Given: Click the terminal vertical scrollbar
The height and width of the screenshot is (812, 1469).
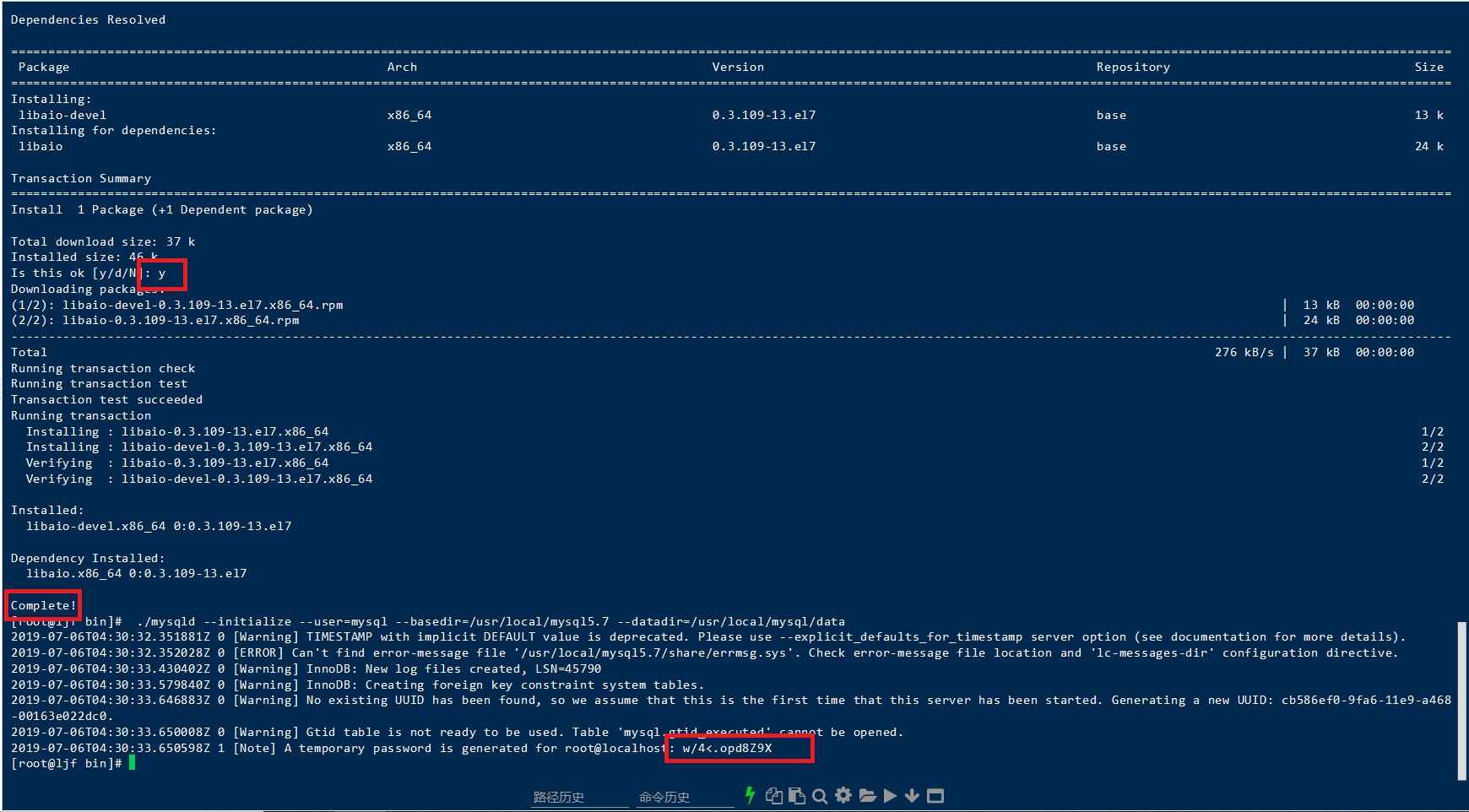Looking at the screenshot, I should point(1462,701).
